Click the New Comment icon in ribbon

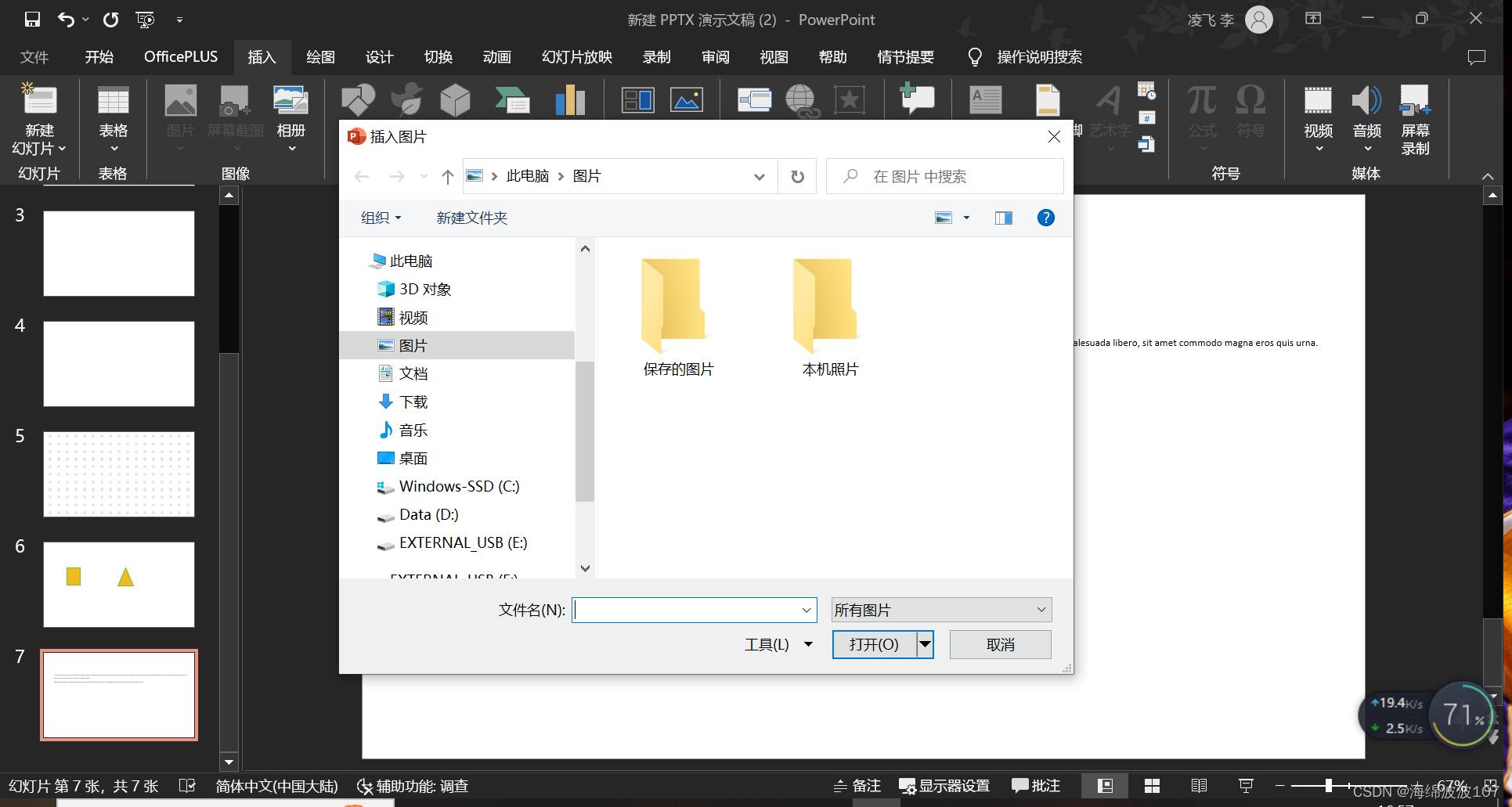pyautogui.click(x=917, y=99)
